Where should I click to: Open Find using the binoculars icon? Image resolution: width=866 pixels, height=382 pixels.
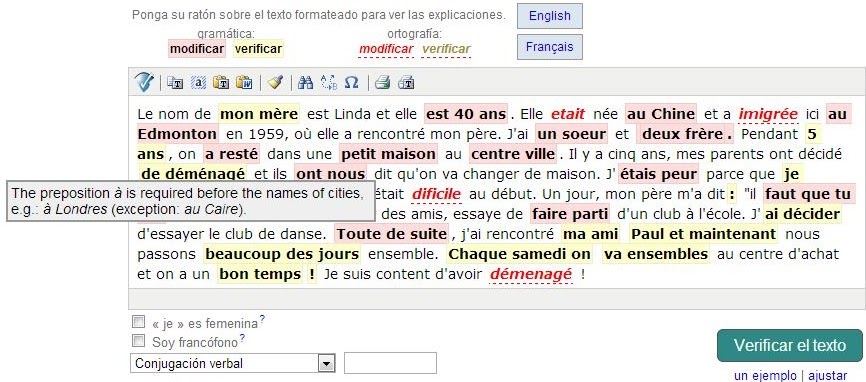pyautogui.click(x=305, y=83)
